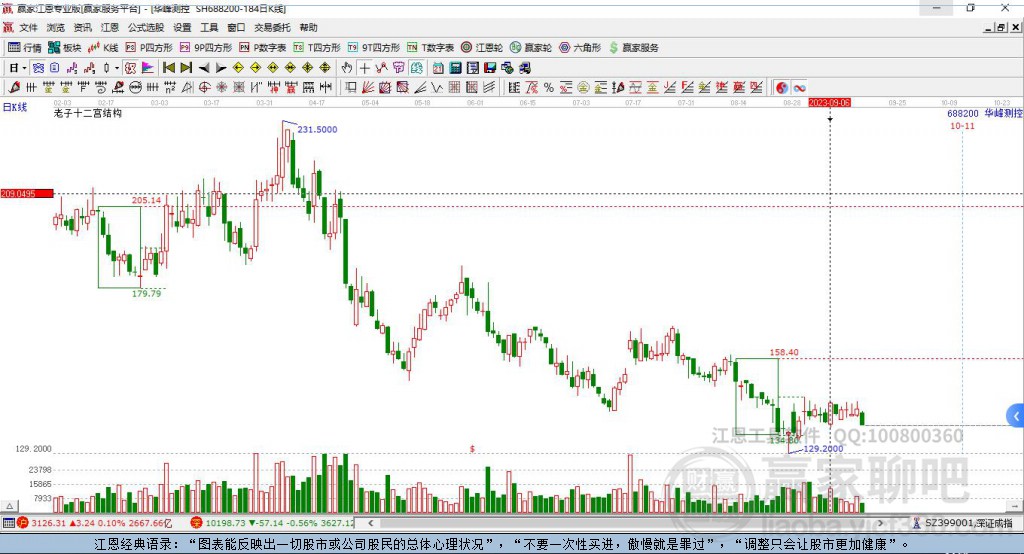Open the calendar icon showing 21
This screenshot has width=1024, height=554.
438,68
